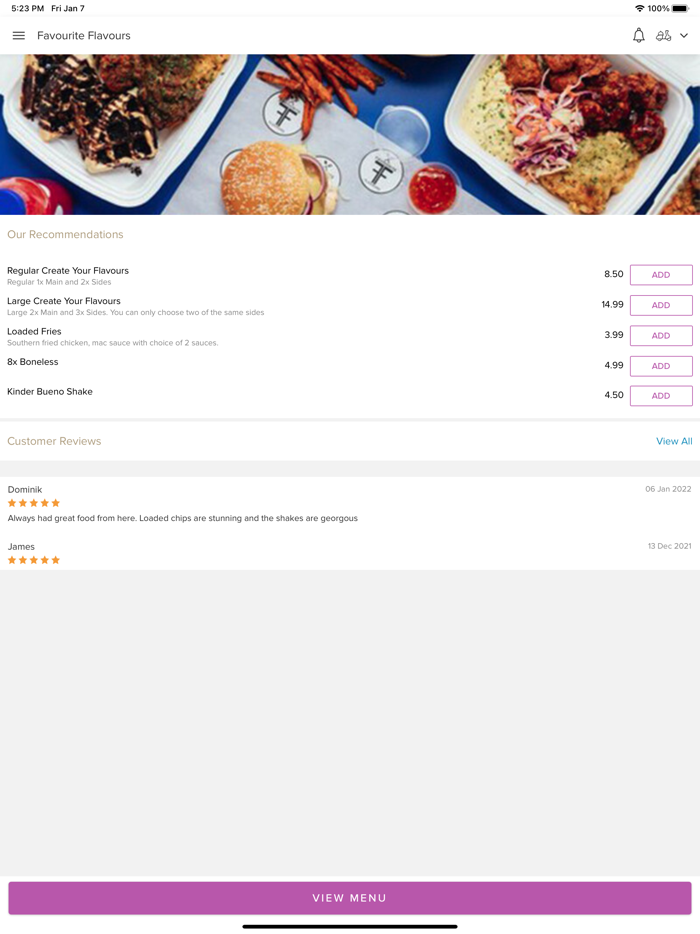
Task: Open View All customer reviews
Action: (x=673, y=441)
